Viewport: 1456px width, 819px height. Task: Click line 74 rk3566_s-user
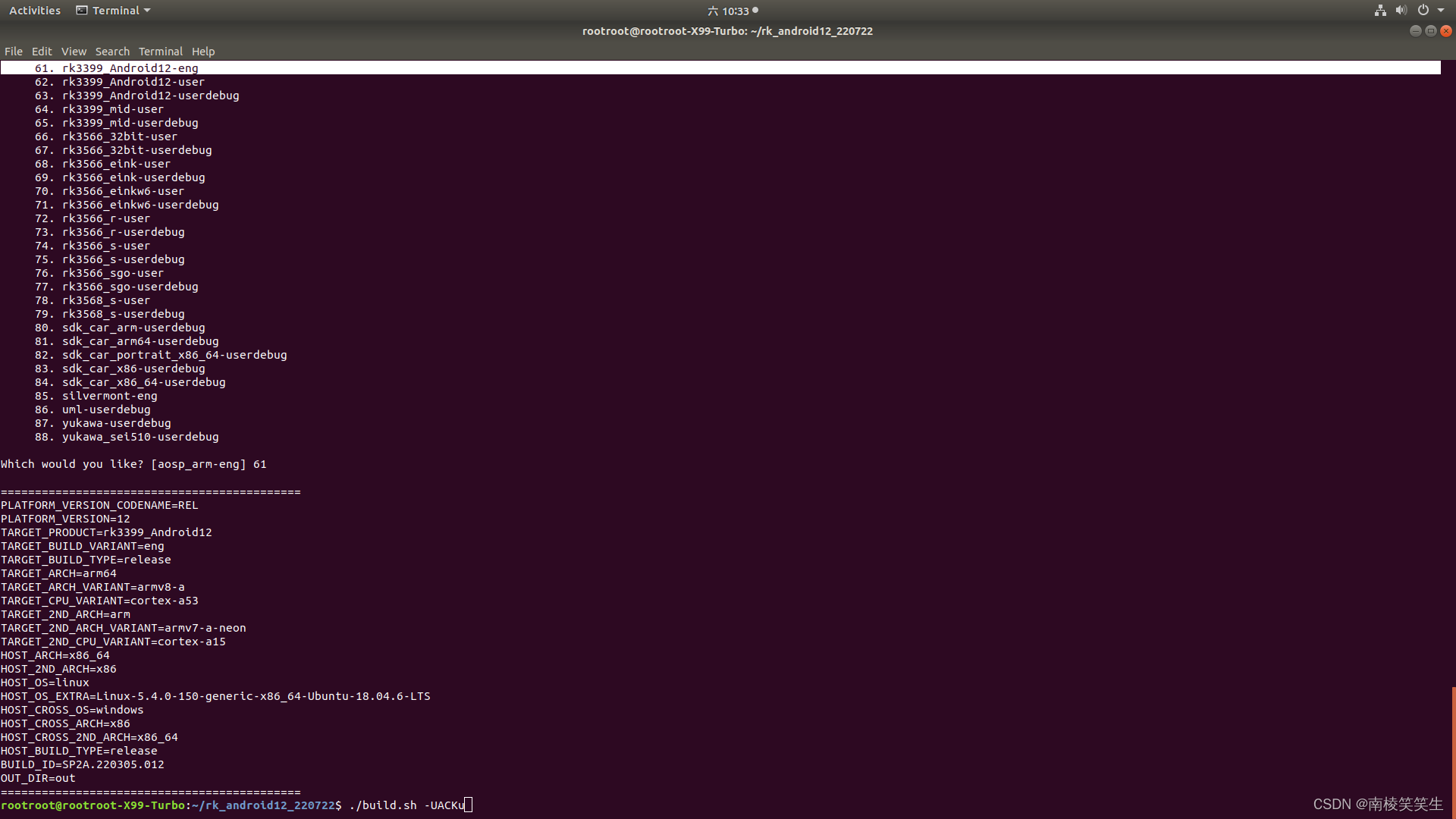pyautogui.click(x=93, y=246)
